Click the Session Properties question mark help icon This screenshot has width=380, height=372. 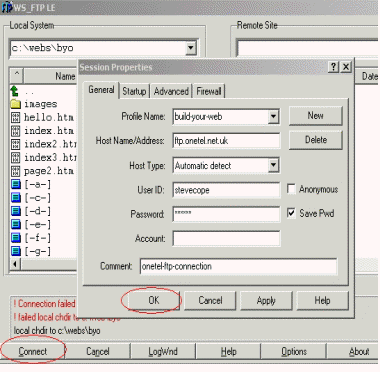click(x=333, y=67)
